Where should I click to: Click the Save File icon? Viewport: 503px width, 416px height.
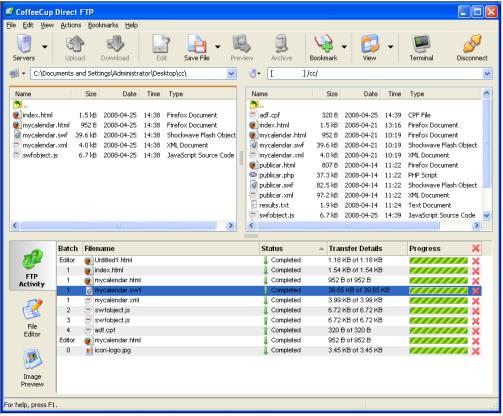click(197, 44)
